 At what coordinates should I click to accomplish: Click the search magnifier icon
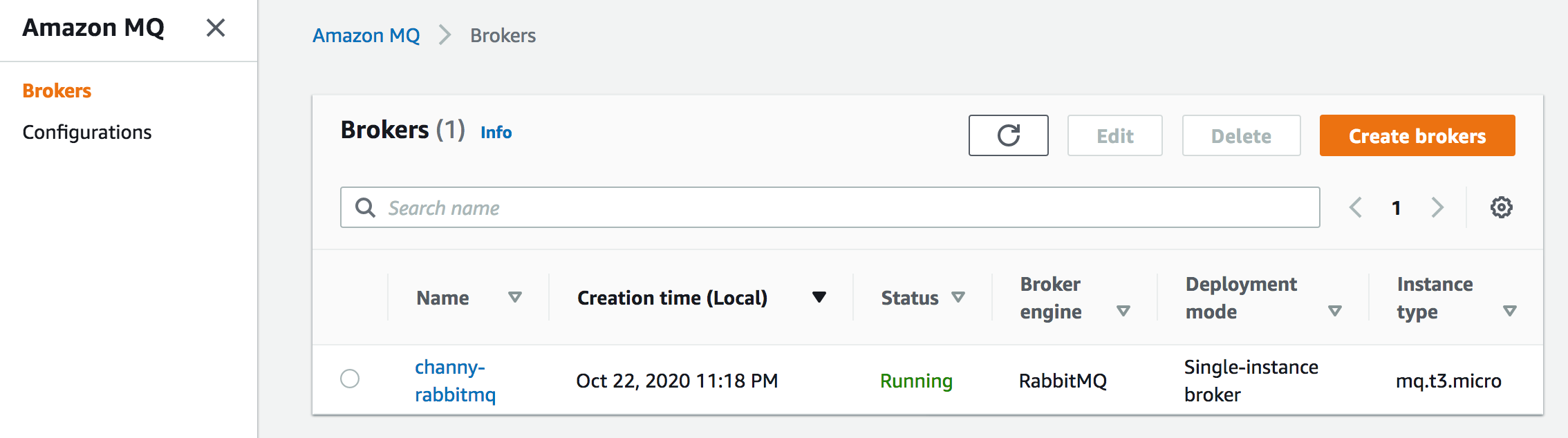pyautogui.click(x=365, y=207)
